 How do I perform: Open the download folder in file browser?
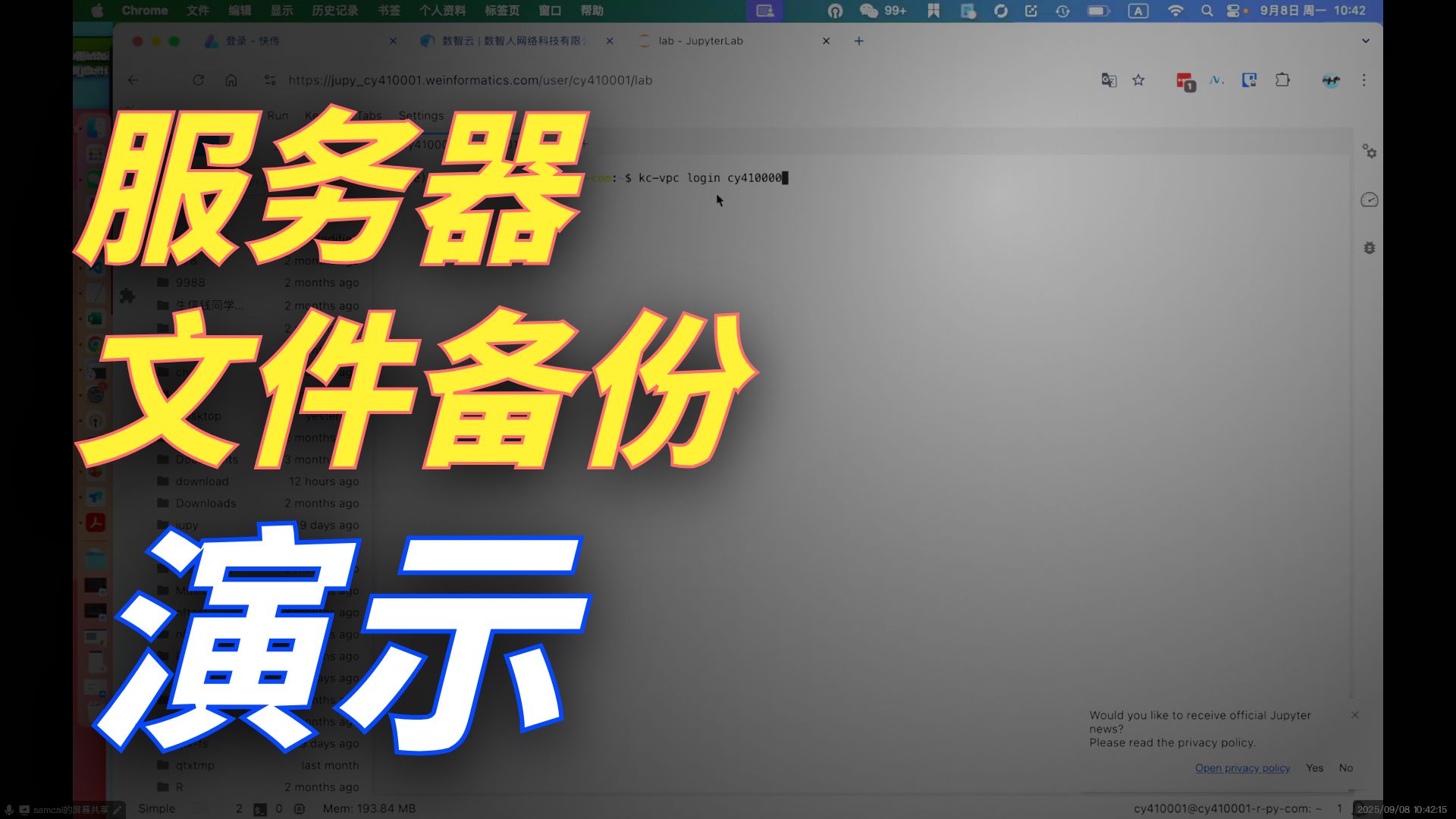tap(258, 482)
